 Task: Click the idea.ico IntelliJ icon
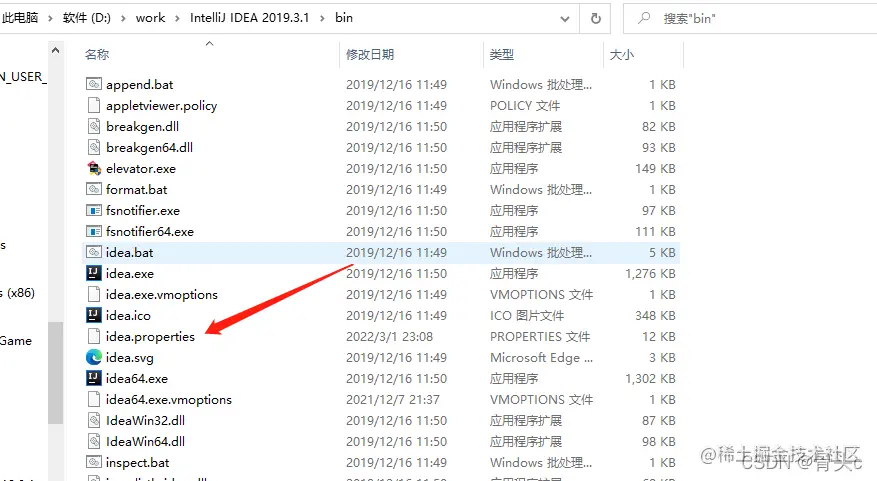coord(94,315)
